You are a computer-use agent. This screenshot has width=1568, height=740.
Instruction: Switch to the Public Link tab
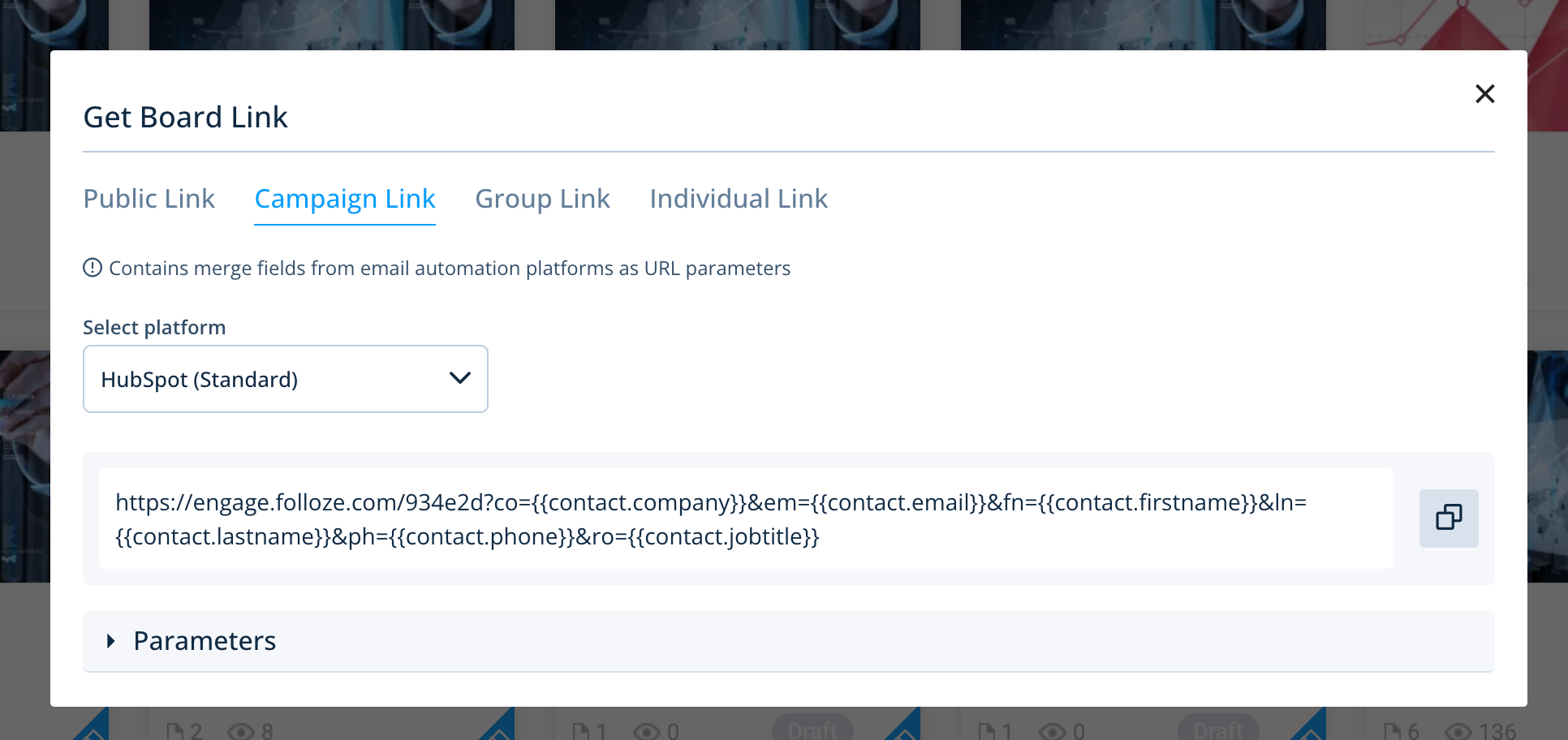click(x=149, y=199)
